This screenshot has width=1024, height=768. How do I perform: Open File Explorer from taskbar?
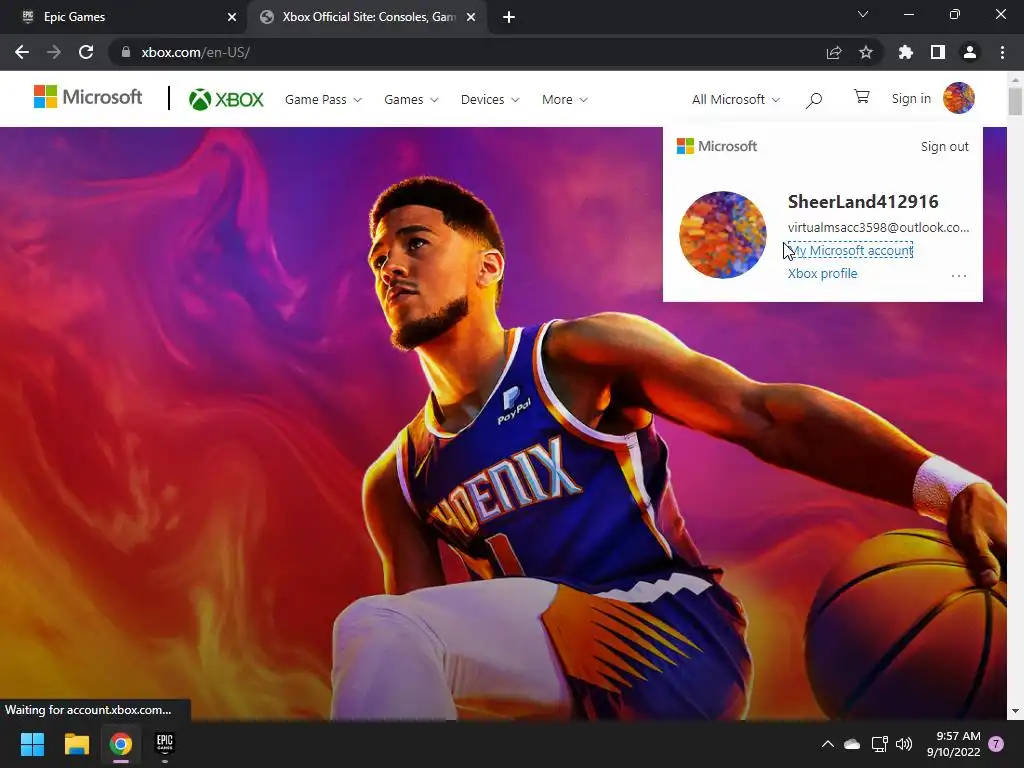click(76, 744)
